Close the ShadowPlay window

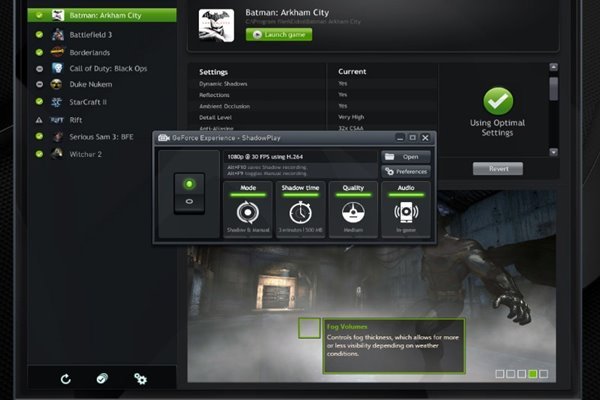(425, 138)
